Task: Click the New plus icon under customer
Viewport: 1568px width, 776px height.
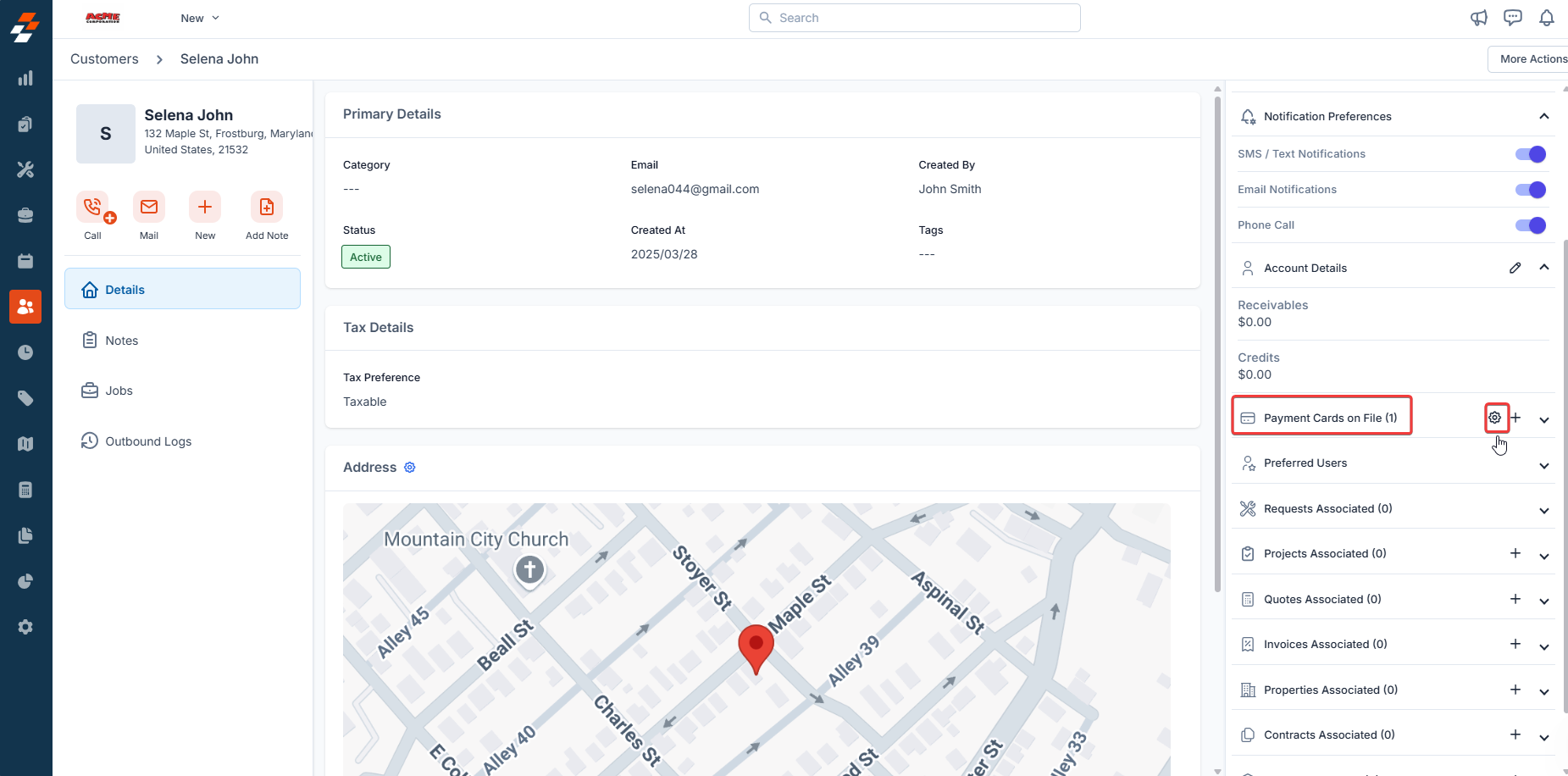Action: pyautogui.click(x=205, y=207)
